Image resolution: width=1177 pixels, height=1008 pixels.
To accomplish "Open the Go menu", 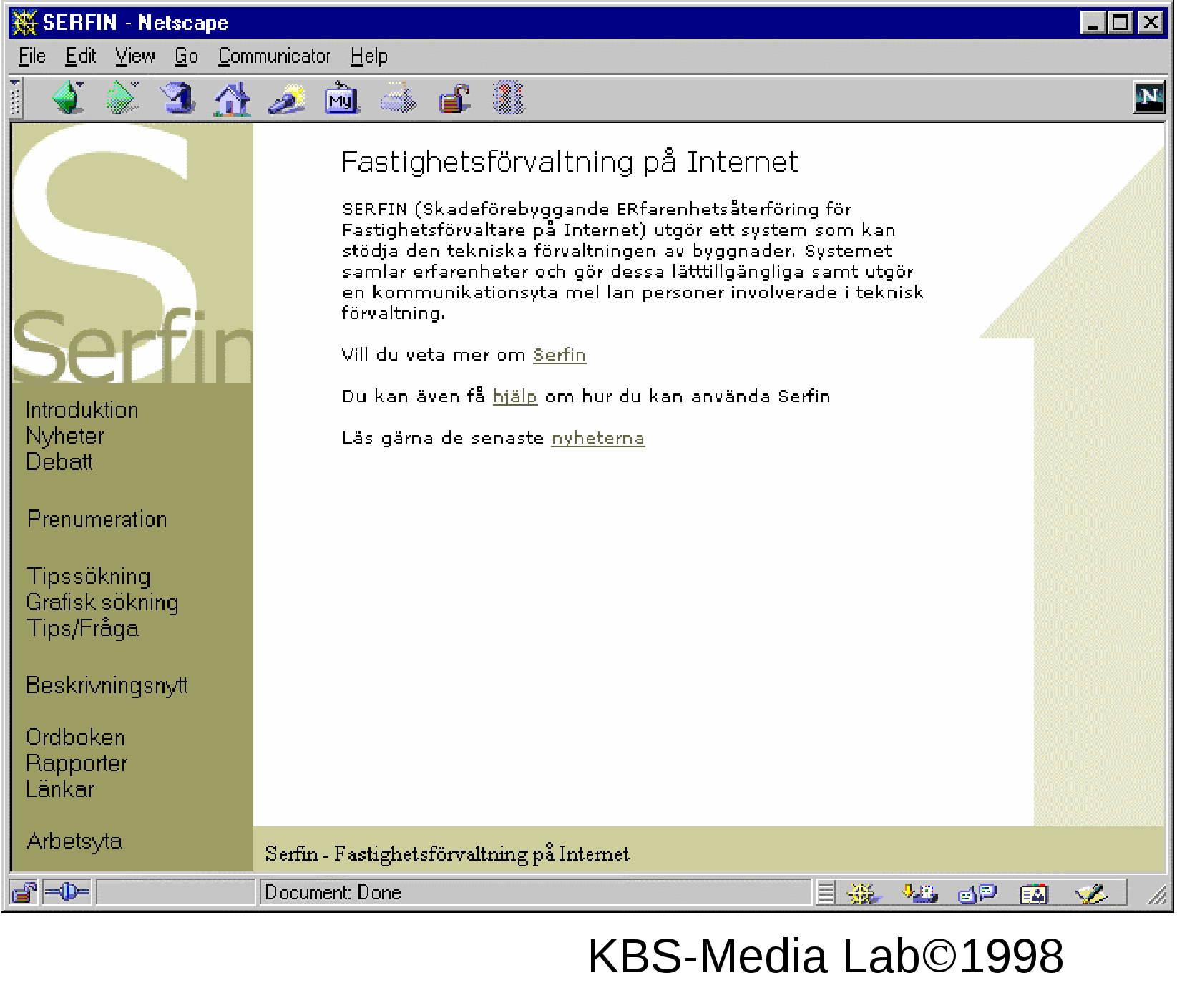I will (186, 56).
